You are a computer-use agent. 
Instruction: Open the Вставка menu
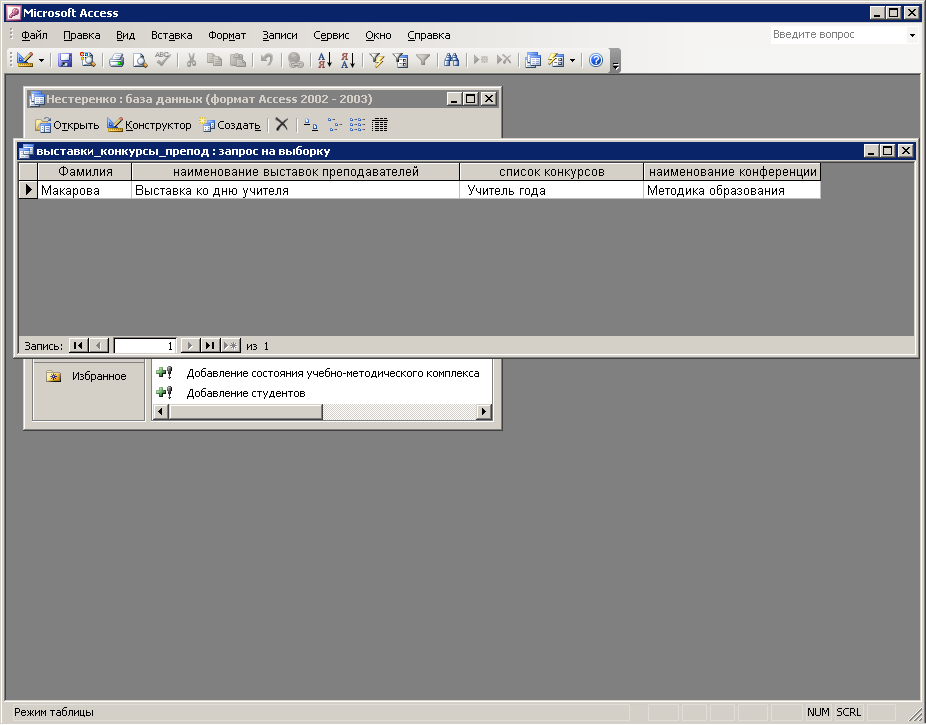click(171, 35)
